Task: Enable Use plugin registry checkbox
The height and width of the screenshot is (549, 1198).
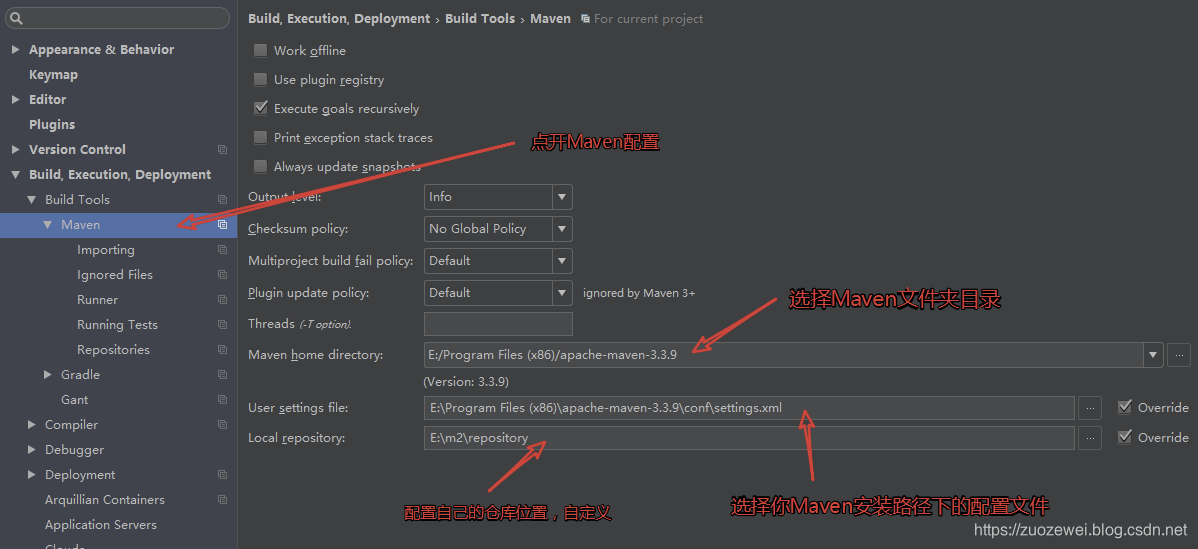Action: point(261,79)
